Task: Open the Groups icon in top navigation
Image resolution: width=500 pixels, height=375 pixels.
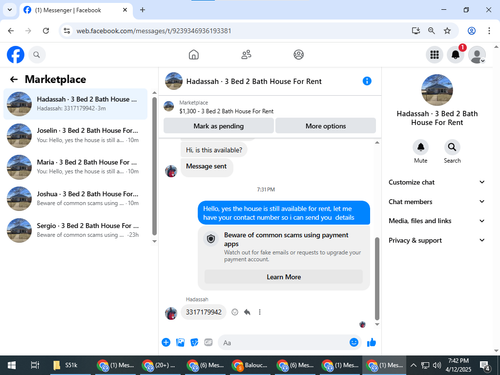Action: tap(298, 55)
